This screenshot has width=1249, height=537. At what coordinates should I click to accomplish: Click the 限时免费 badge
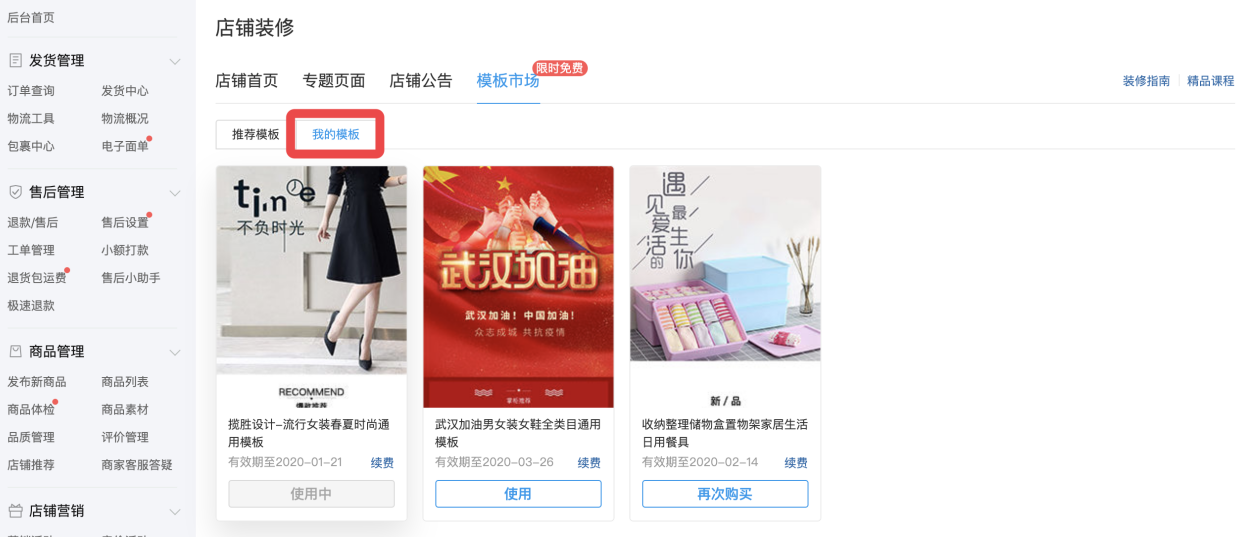[x=560, y=68]
